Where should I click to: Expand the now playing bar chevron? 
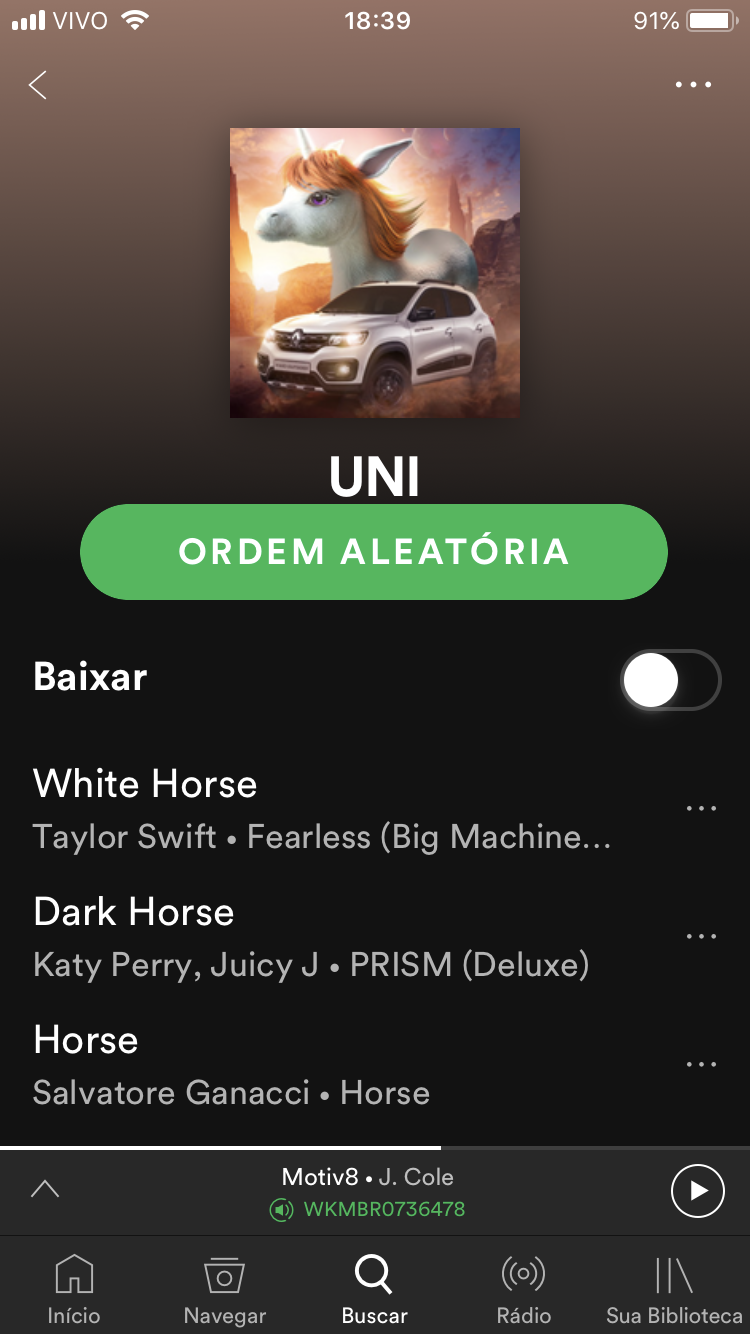tap(45, 1189)
